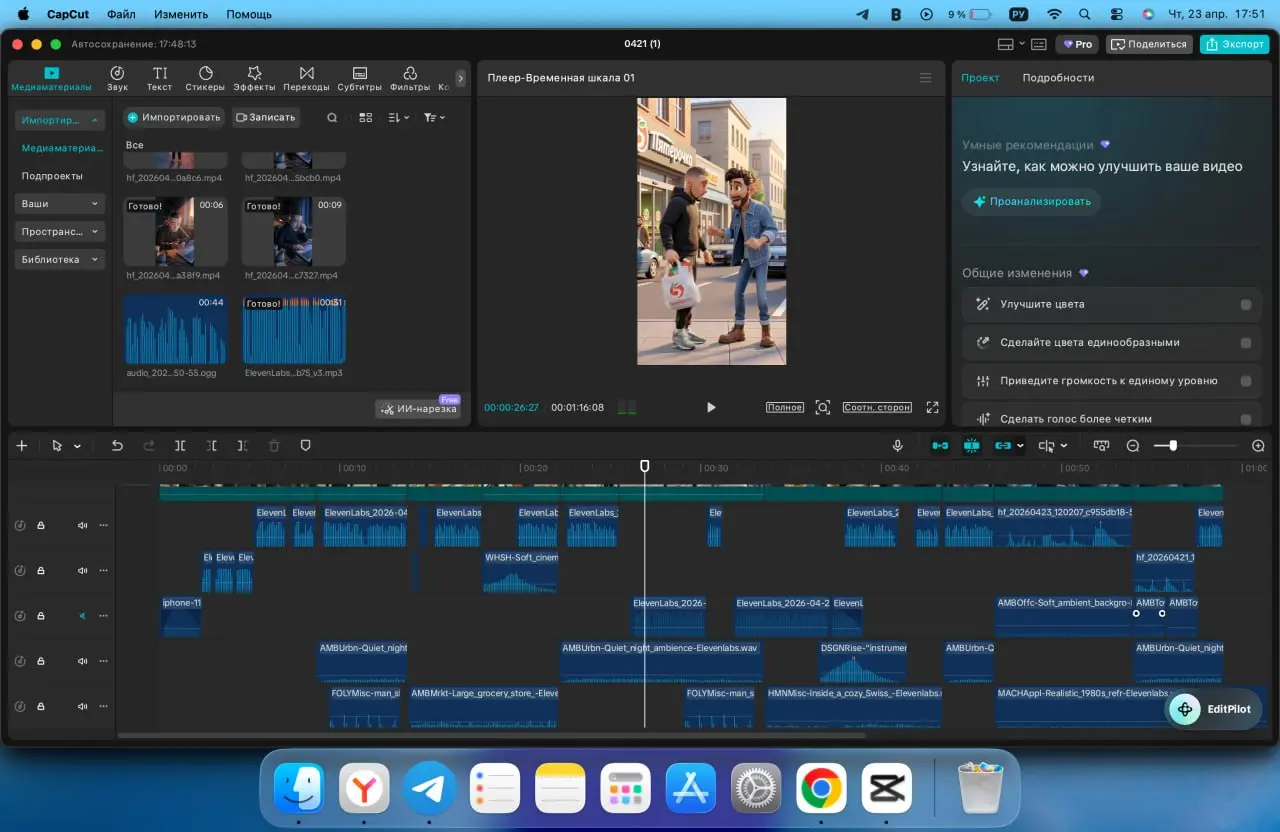
Task: Enter fullscreen preview in the player
Action: (x=932, y=408)
